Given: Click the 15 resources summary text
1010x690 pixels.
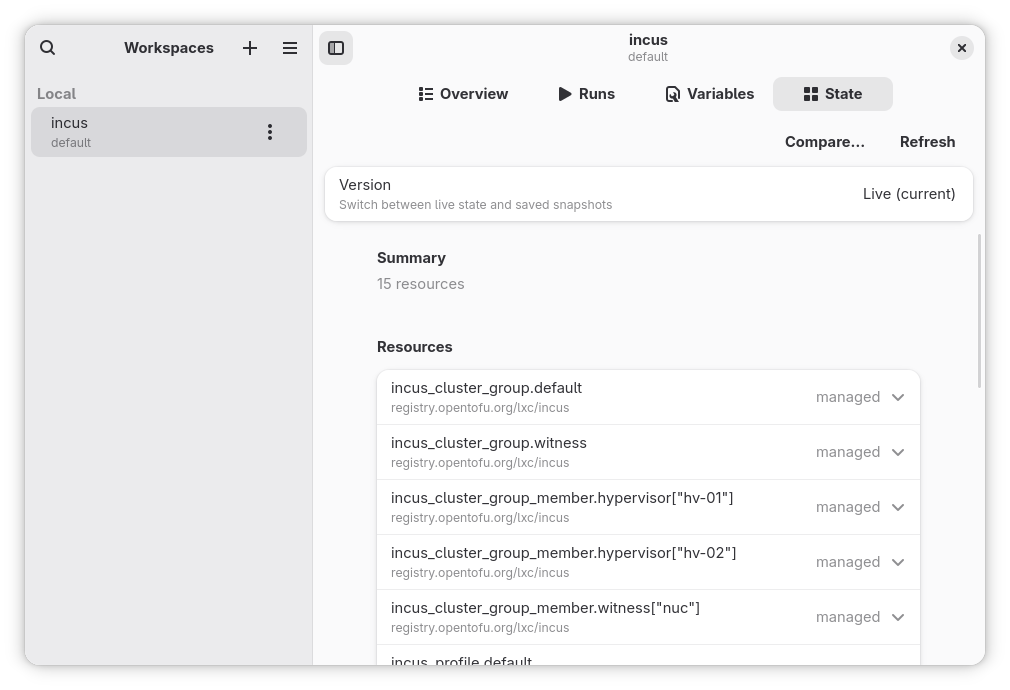Looking at the screenshot, I should (x=421, y=284).
